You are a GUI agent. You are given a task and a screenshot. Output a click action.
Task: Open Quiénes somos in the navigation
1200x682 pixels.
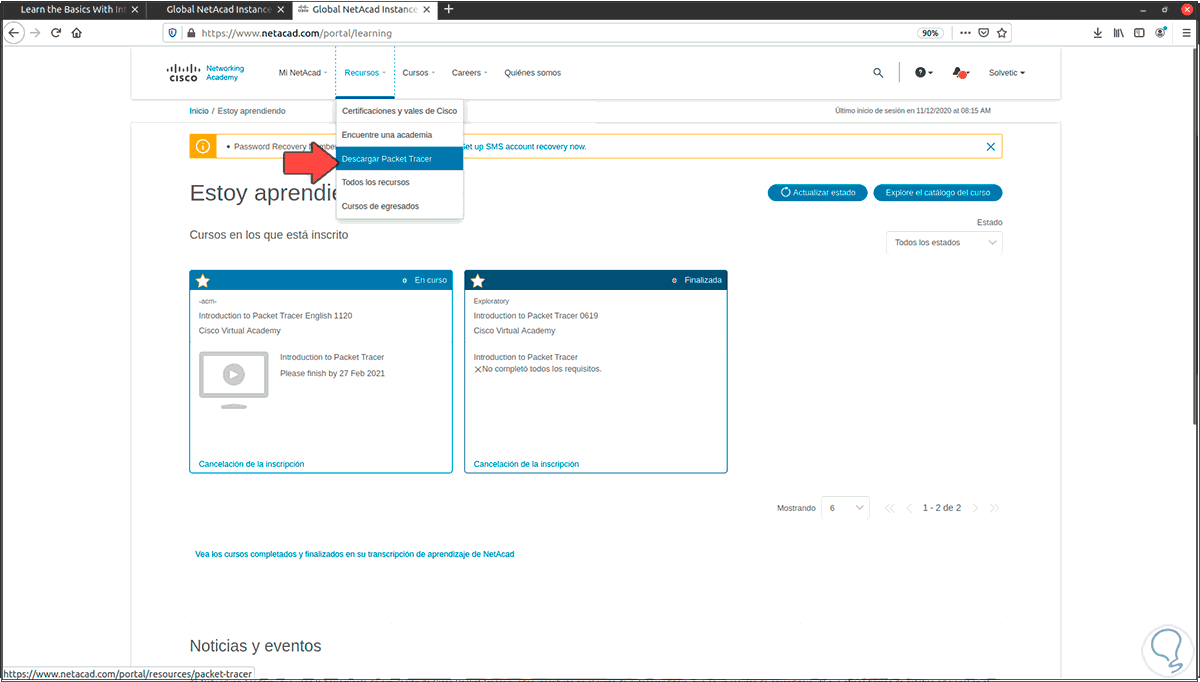click(x=532, y=73)
